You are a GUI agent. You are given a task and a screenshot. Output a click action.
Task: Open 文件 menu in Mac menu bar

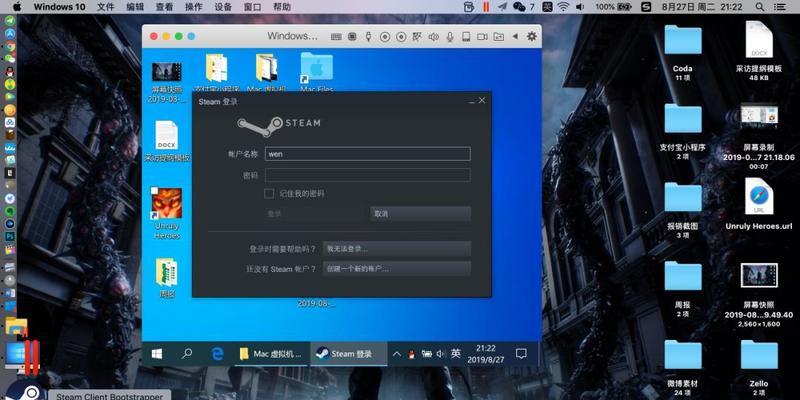pos(106,7)
